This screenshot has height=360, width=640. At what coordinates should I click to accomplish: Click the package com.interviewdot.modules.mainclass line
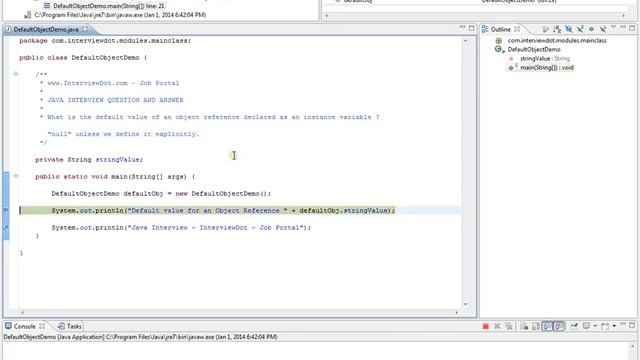point(105,40)
